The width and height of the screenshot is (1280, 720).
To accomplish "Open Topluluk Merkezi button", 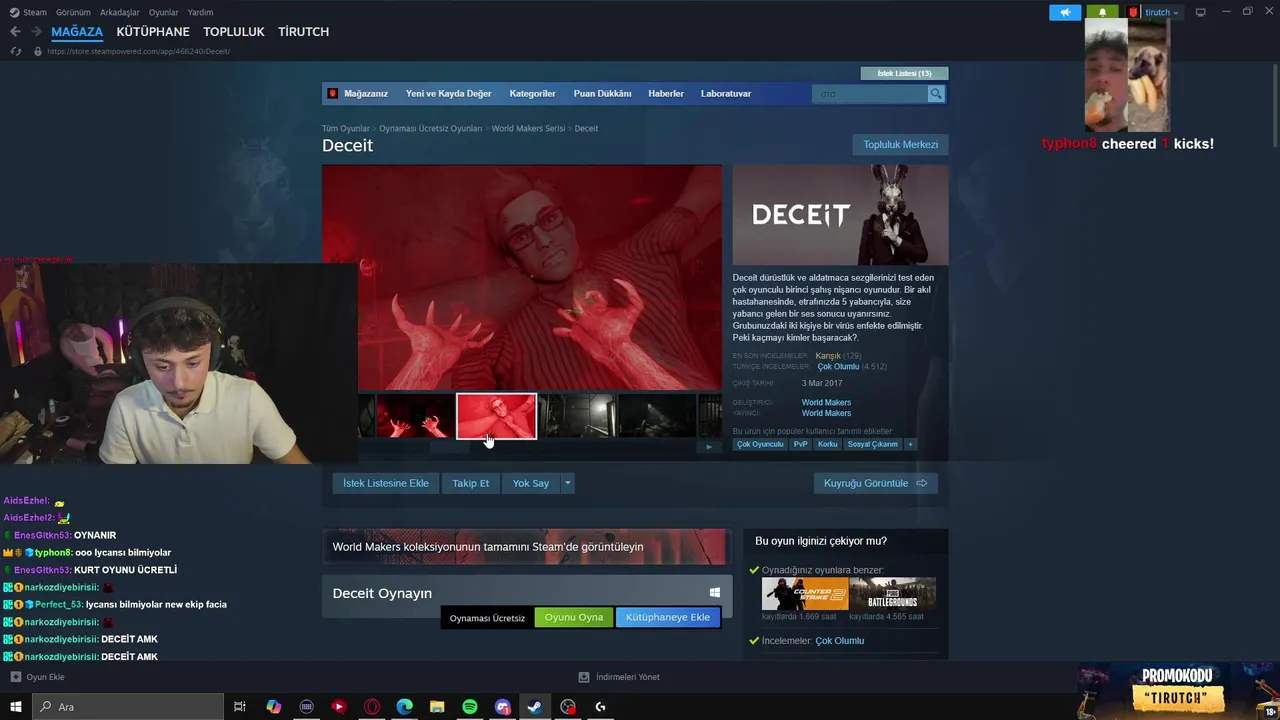I will (x=901, y=144).
